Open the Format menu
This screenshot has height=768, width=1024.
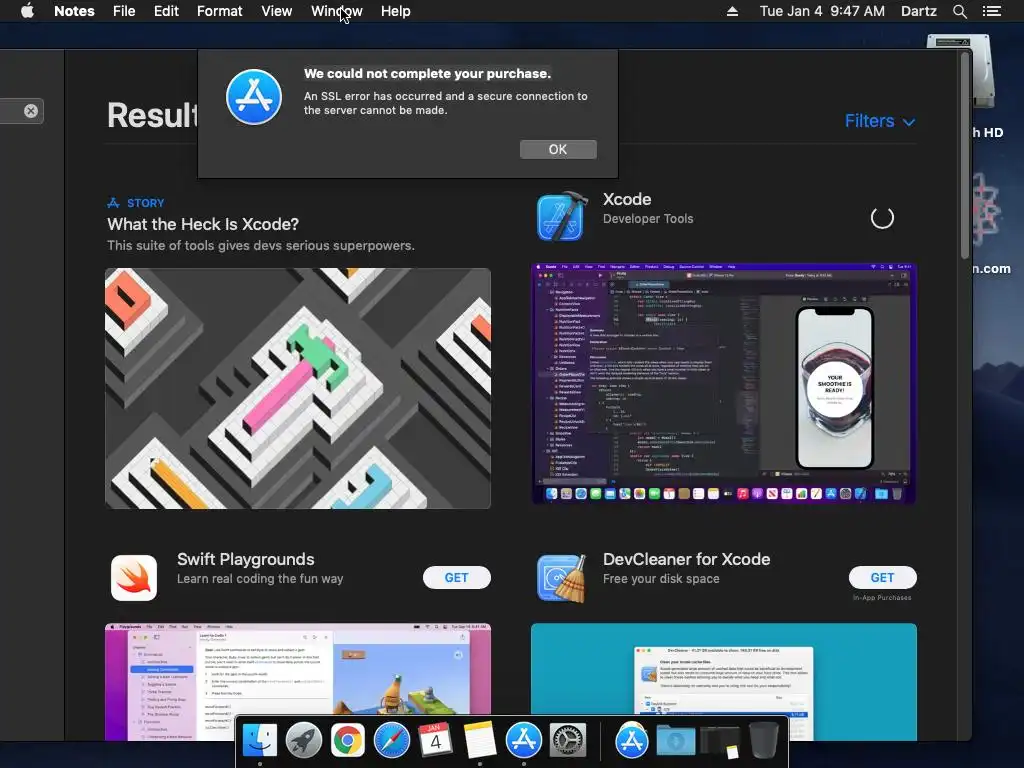click(219, 11)
